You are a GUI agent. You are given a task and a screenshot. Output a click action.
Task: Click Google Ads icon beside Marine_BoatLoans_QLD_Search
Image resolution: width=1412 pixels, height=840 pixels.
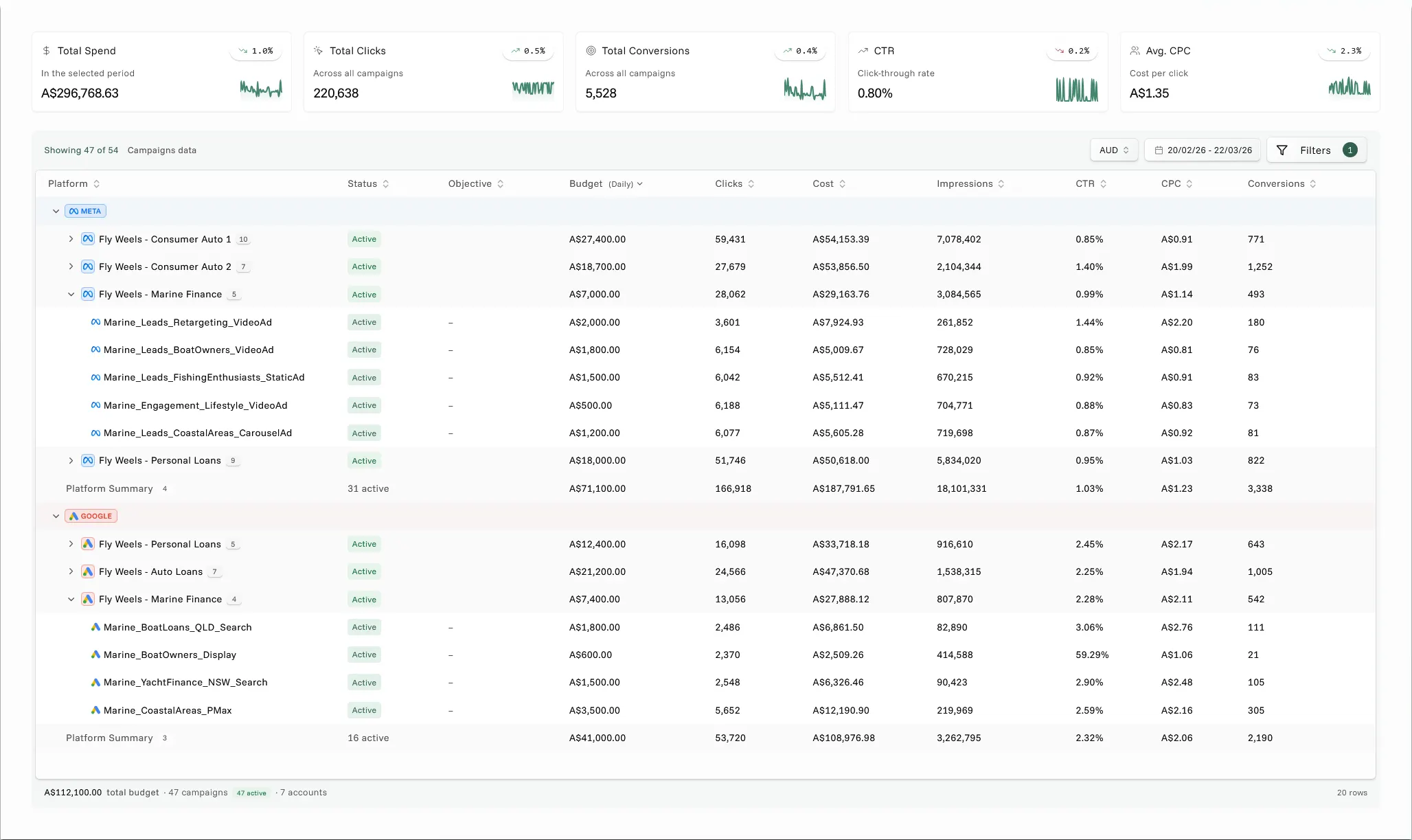point(95,627)
